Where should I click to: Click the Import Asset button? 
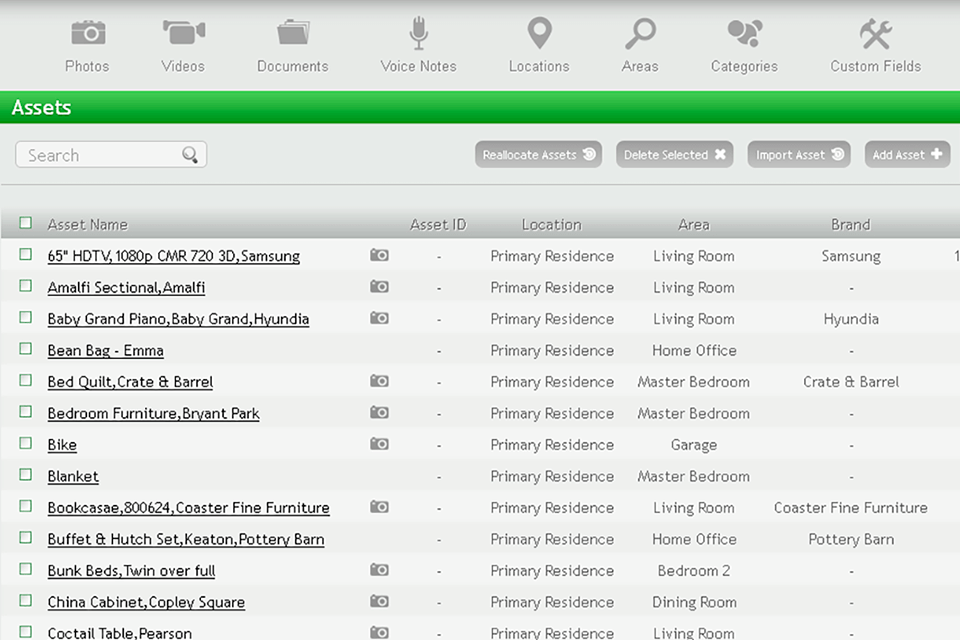tap(799, 155)
